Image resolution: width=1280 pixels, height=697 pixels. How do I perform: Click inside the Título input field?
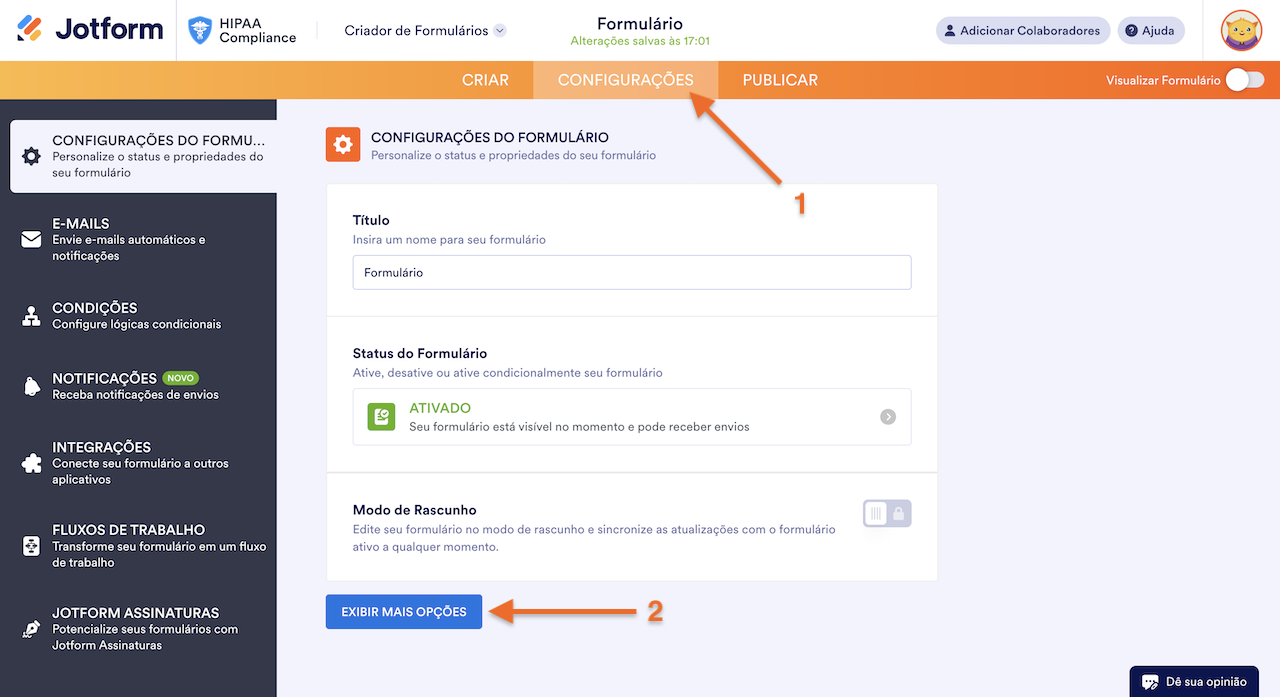tap(631, 272)
